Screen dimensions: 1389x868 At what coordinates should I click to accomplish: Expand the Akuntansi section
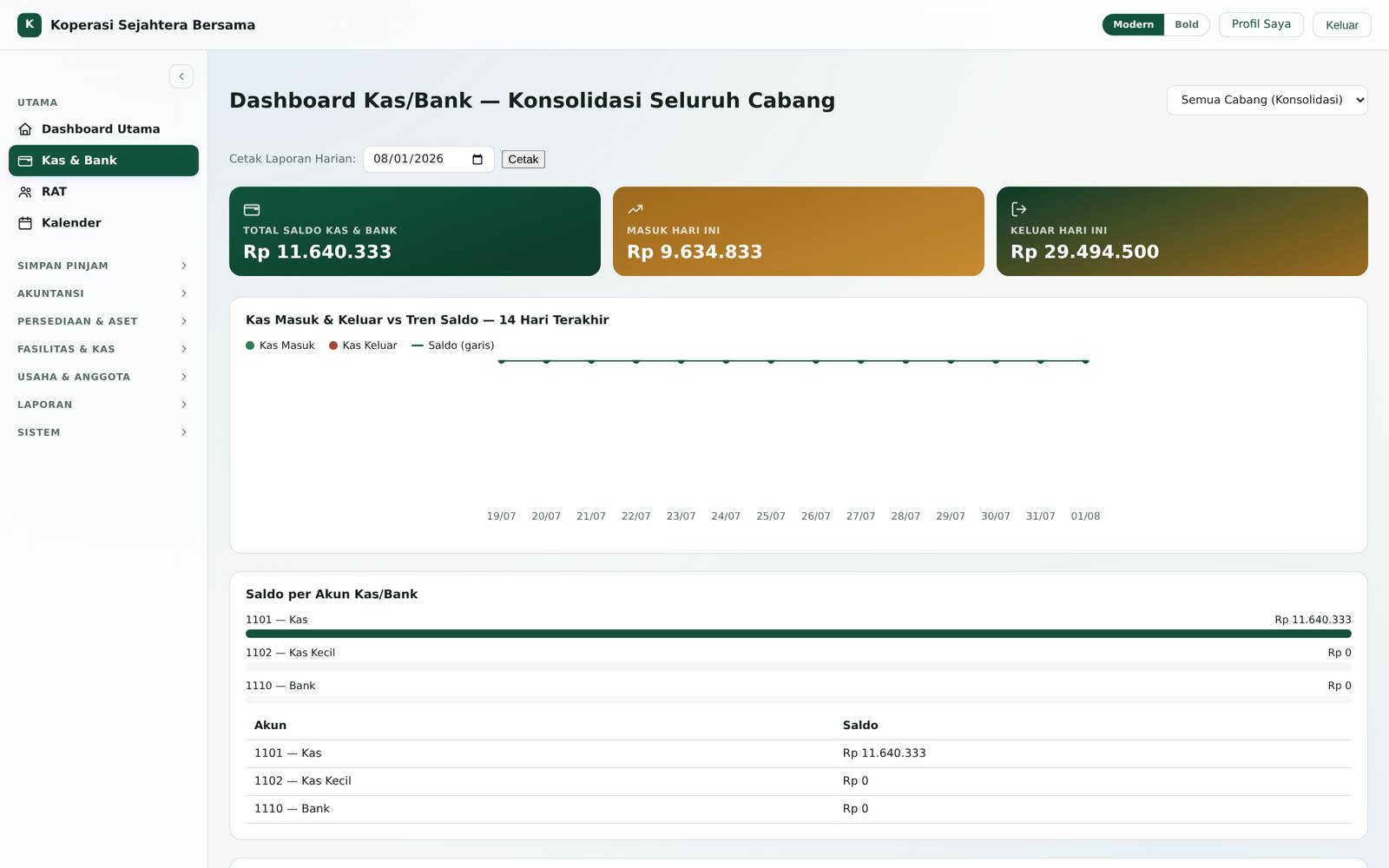click(x=103, y=293)
